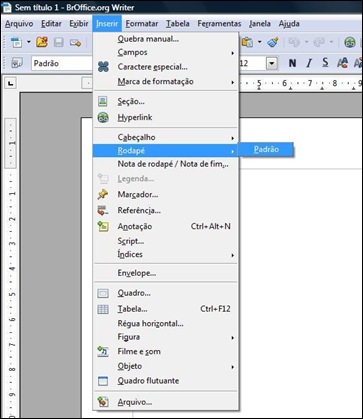Click the Hyperlink globe icon in toolbar
Viewport: 363px width, 419px height.
[350, 42]
